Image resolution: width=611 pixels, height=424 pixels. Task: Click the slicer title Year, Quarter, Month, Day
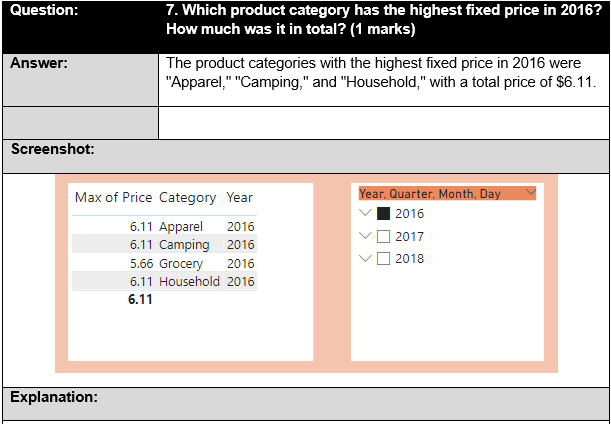coord(430,193)
